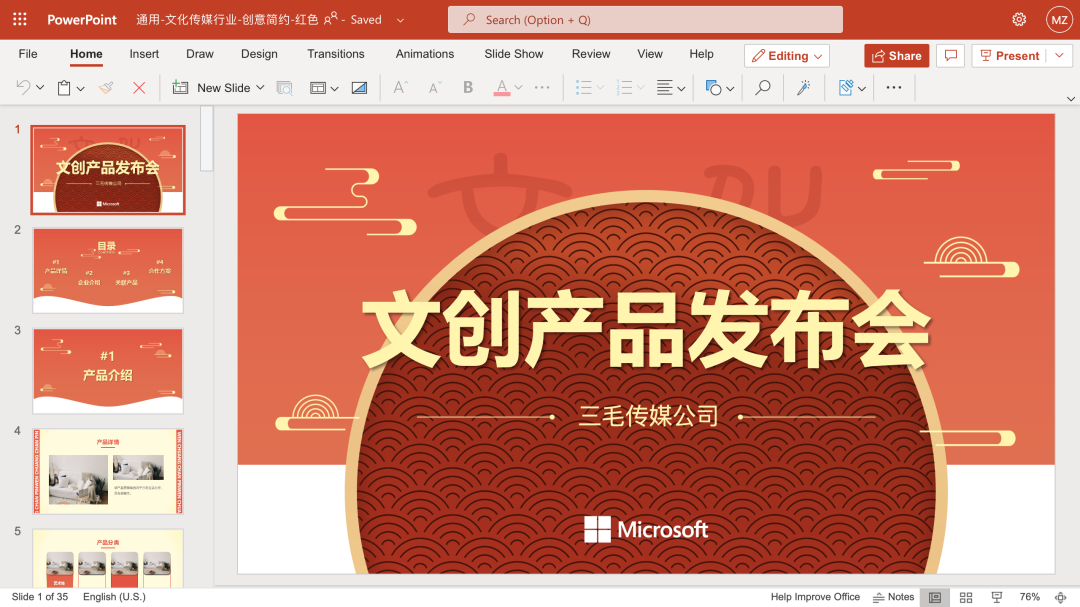
Task: Apply the font color A icon
Action: click(x=501, y=88)
